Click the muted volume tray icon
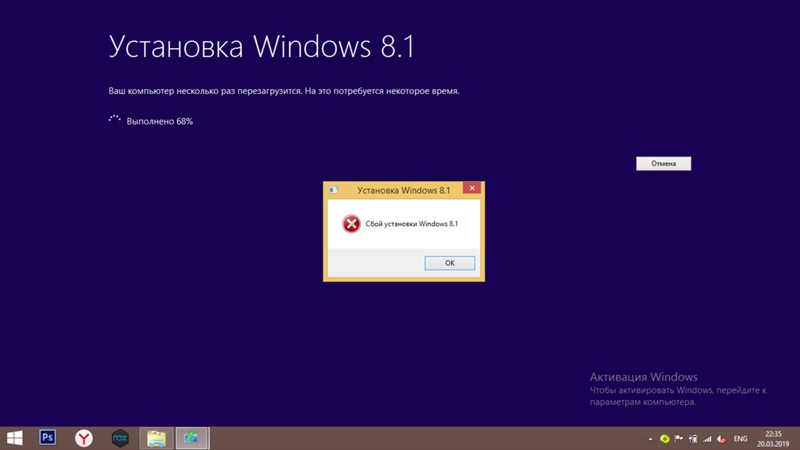Screen dimensions: 800x450 [721, 439]
